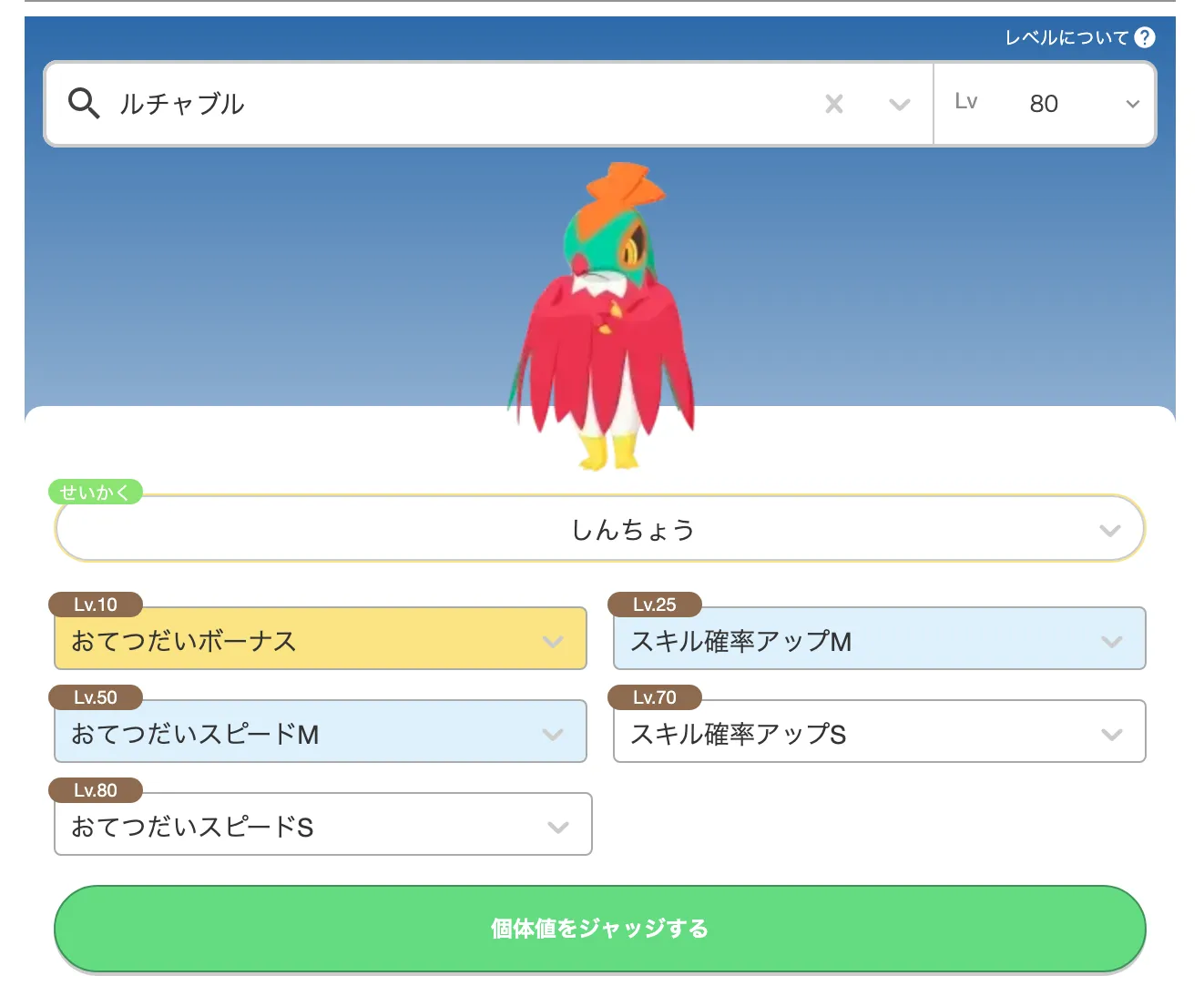Click the Lv.50 level badge
1204x996 pixels.
96,697
